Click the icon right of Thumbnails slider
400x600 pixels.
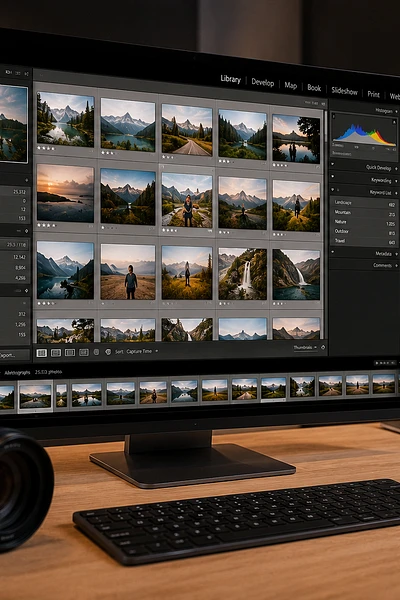[x=323, y=347]
